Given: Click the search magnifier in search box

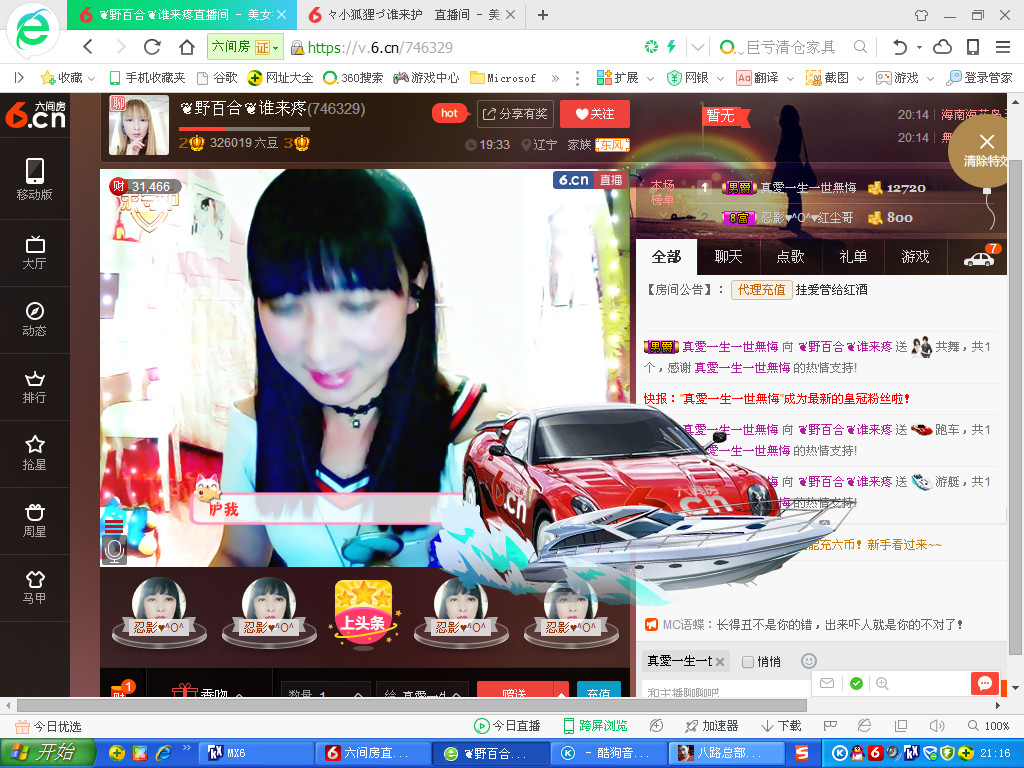Looking at the screenshot, I should pos(861,47).
